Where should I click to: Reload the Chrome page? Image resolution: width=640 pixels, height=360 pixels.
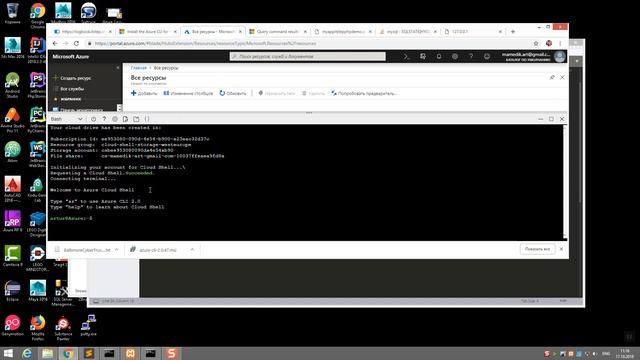pos(76,43)
